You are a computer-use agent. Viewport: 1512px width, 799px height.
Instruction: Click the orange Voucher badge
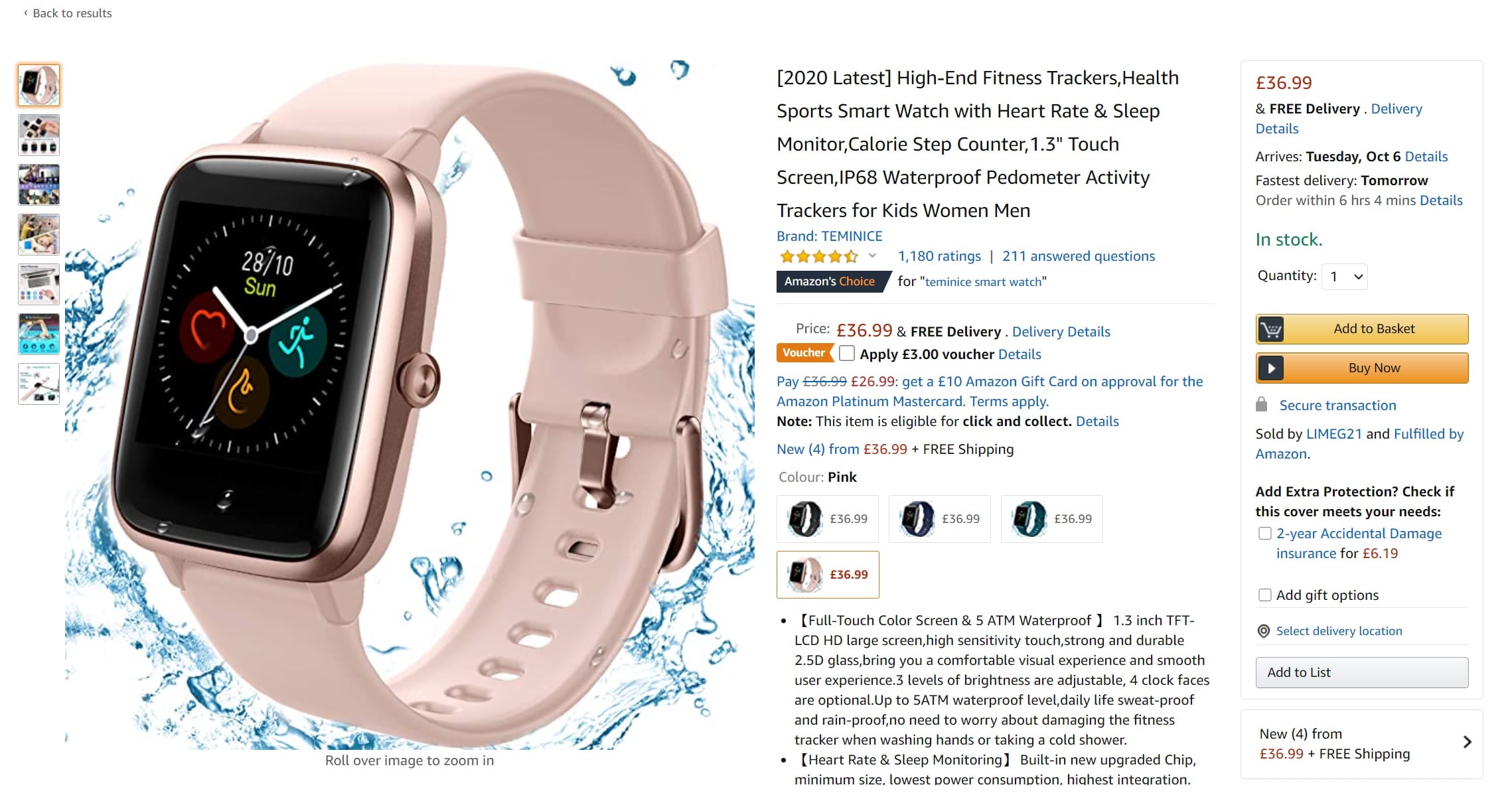click(804, 353)
